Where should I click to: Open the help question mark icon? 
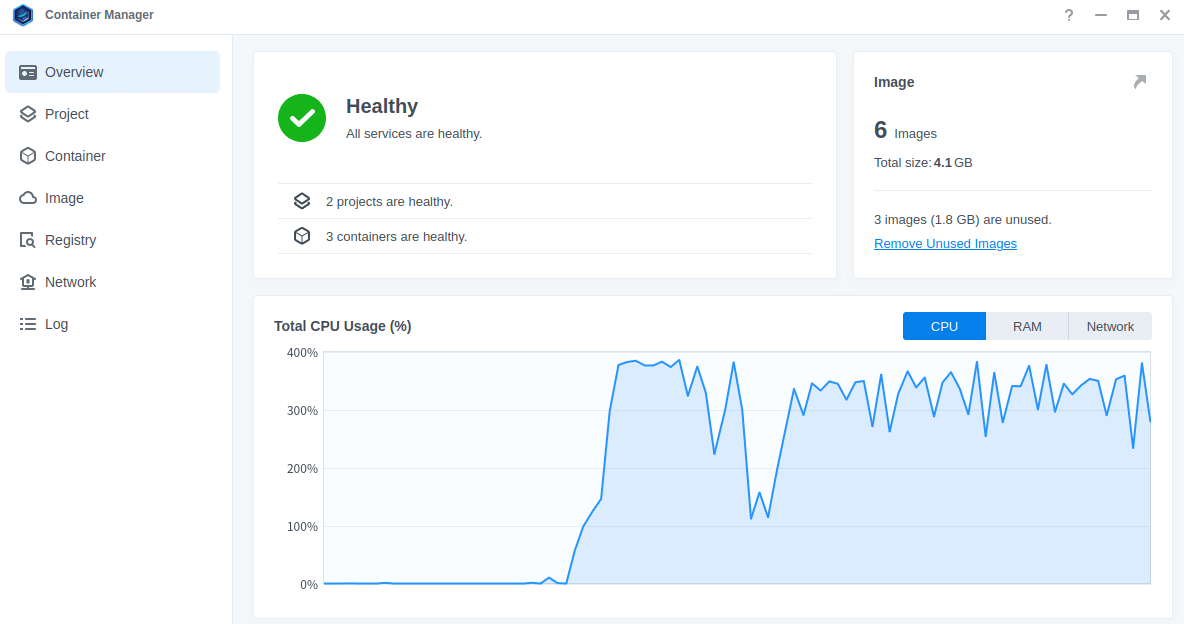coord(1068,15)
